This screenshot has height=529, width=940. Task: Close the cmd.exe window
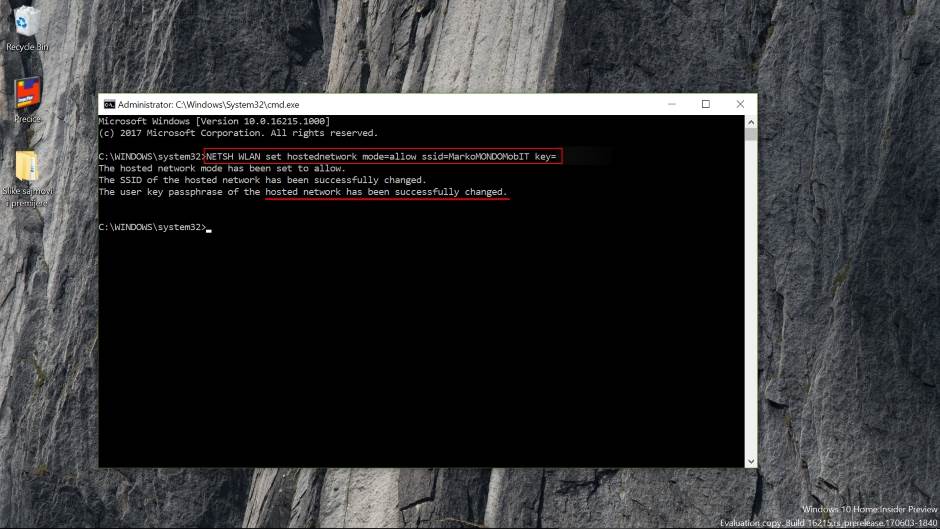[x=740, y=104]
